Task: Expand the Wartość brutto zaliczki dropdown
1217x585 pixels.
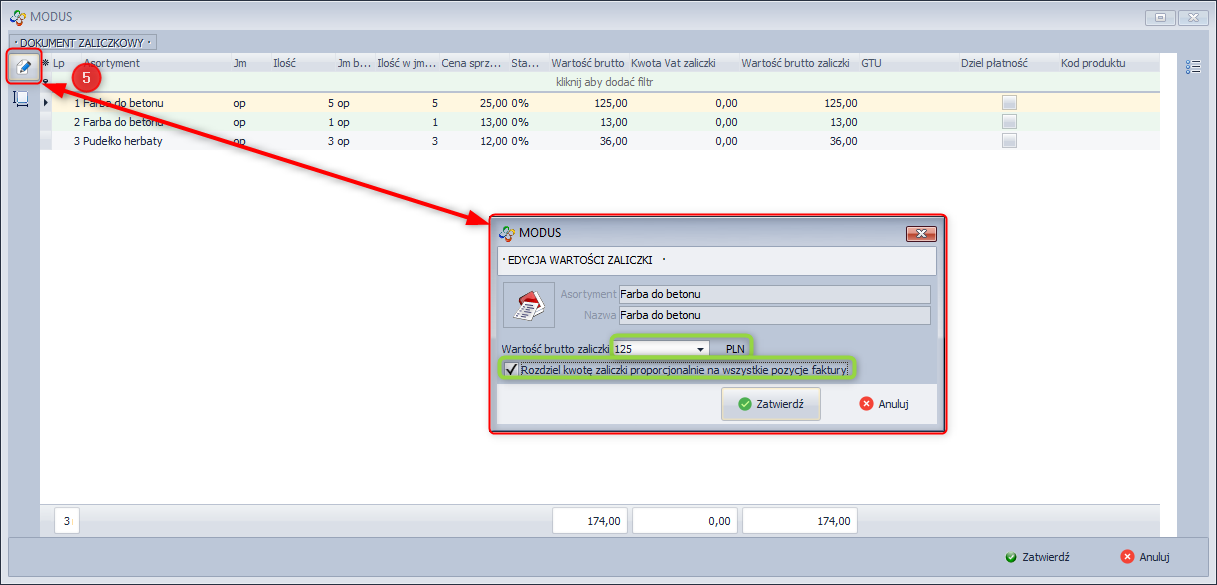Action: (x=701, y=349)
